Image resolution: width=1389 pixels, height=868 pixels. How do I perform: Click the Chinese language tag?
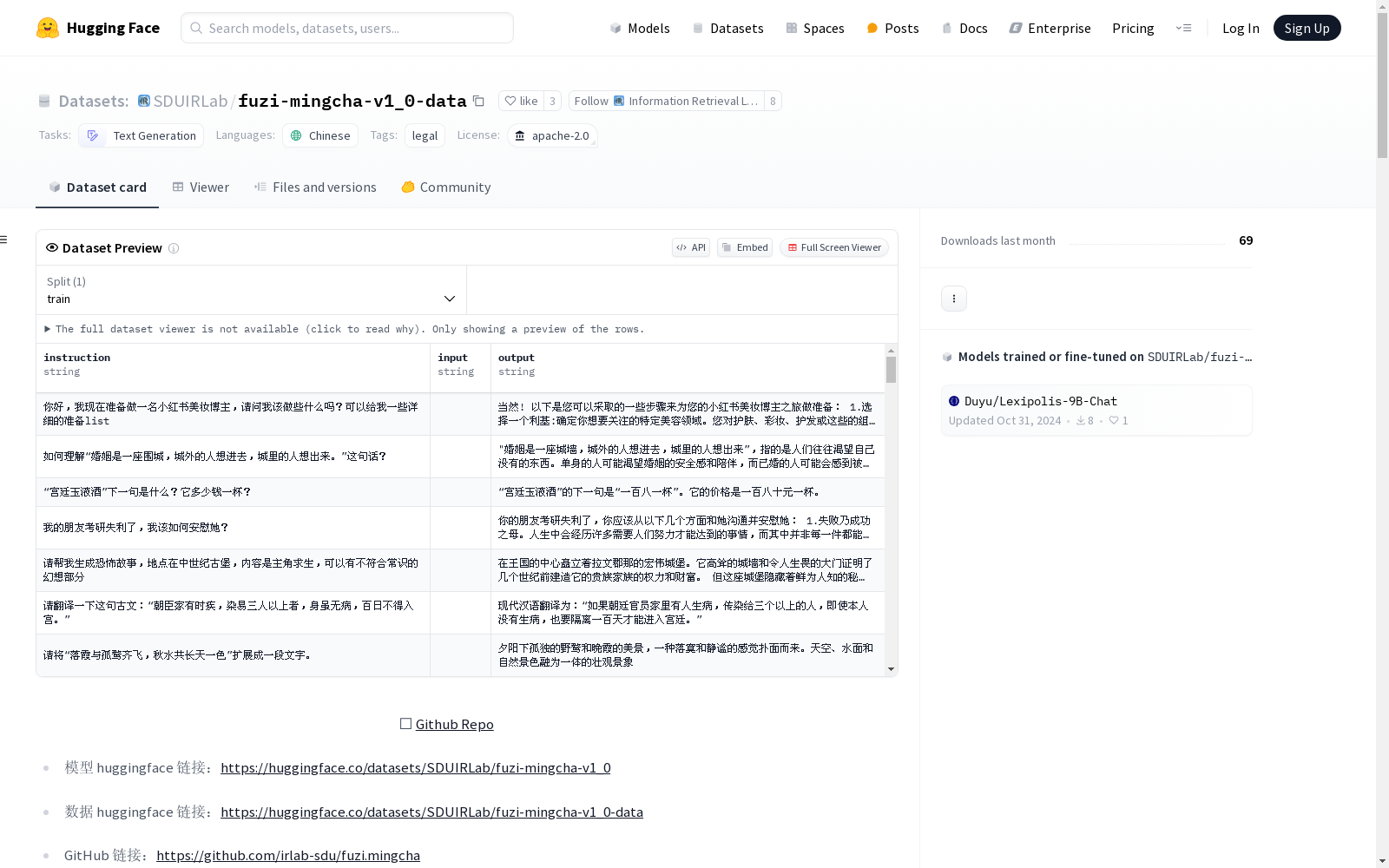pyautogui.click(x=320, y=135)
